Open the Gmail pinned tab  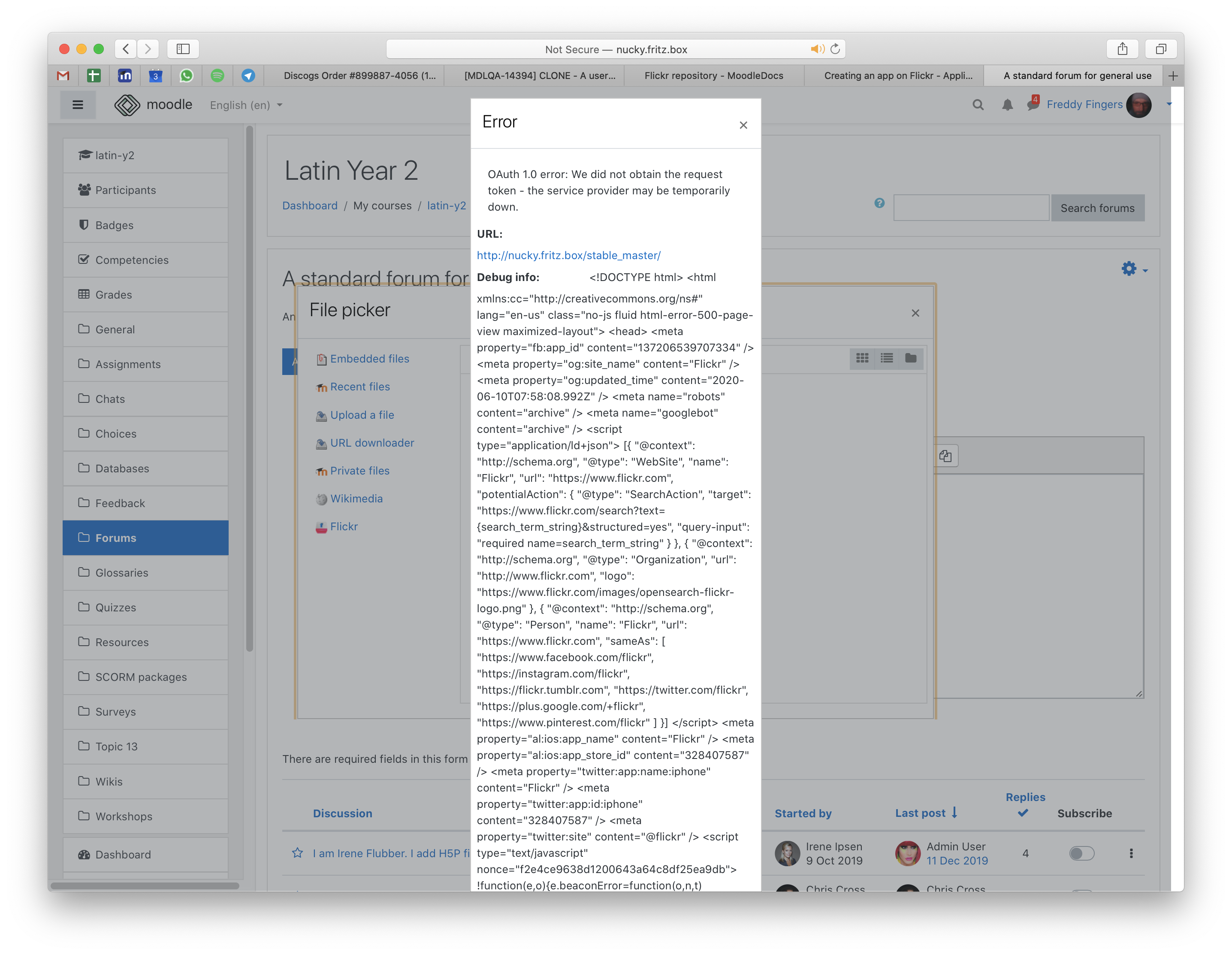point(63,76)
